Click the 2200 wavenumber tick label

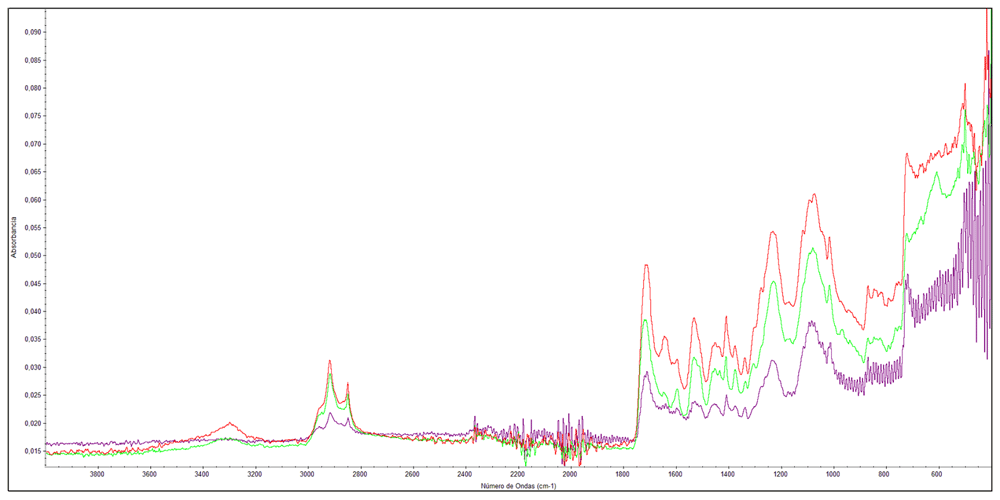tap(517, 475)
